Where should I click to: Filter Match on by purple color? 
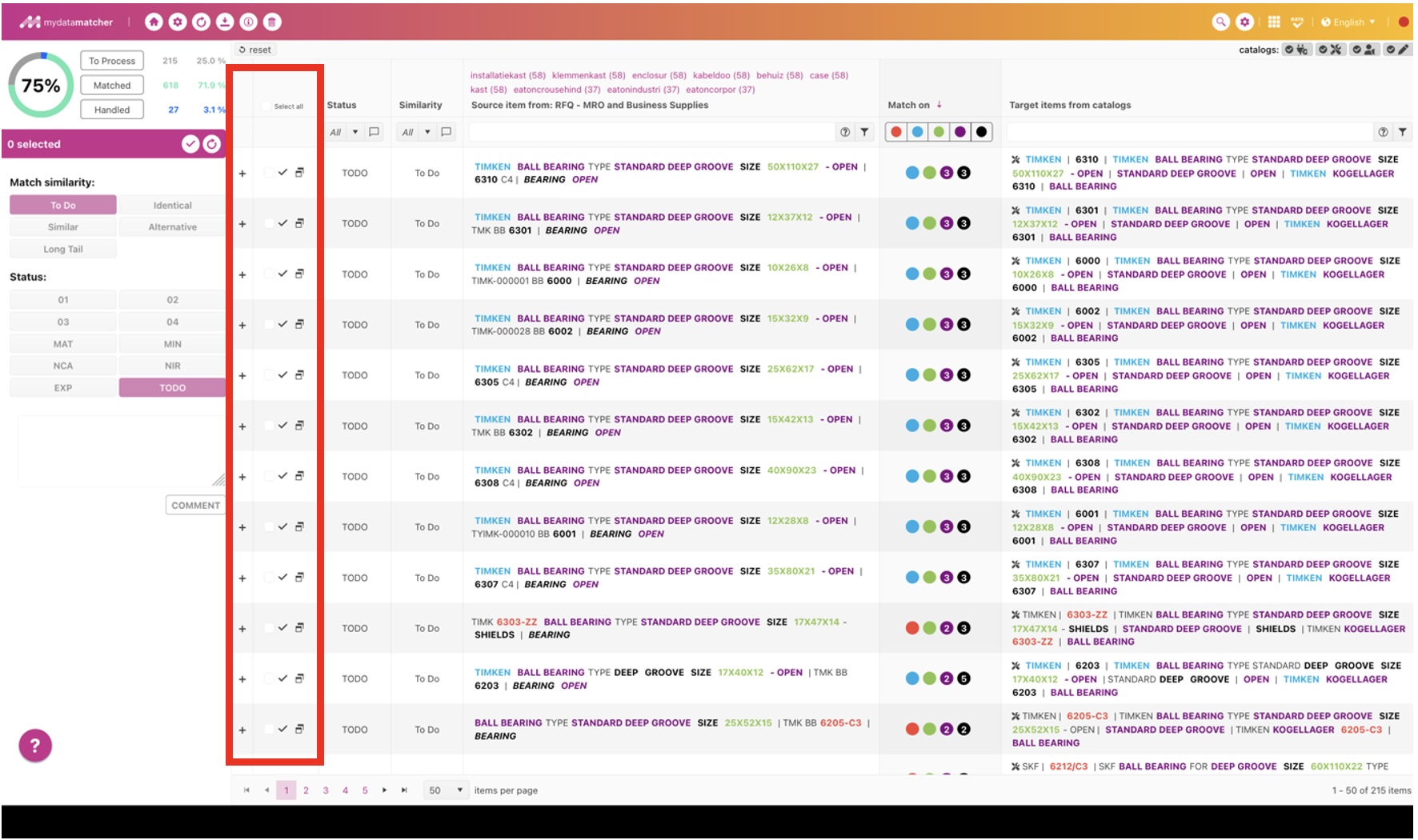tap(960, 132)
